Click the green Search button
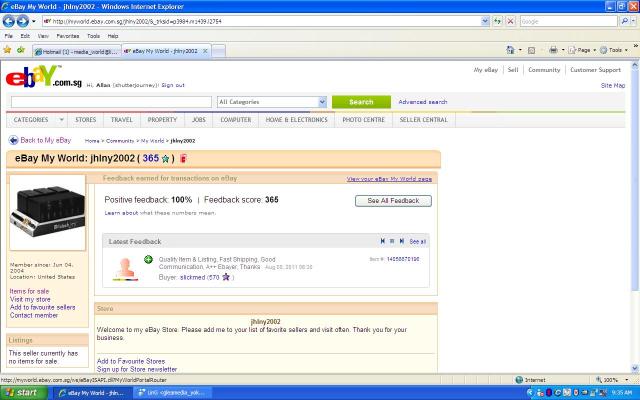The width and height of the screenshot is (640, 400). click(x=361, y=102)
